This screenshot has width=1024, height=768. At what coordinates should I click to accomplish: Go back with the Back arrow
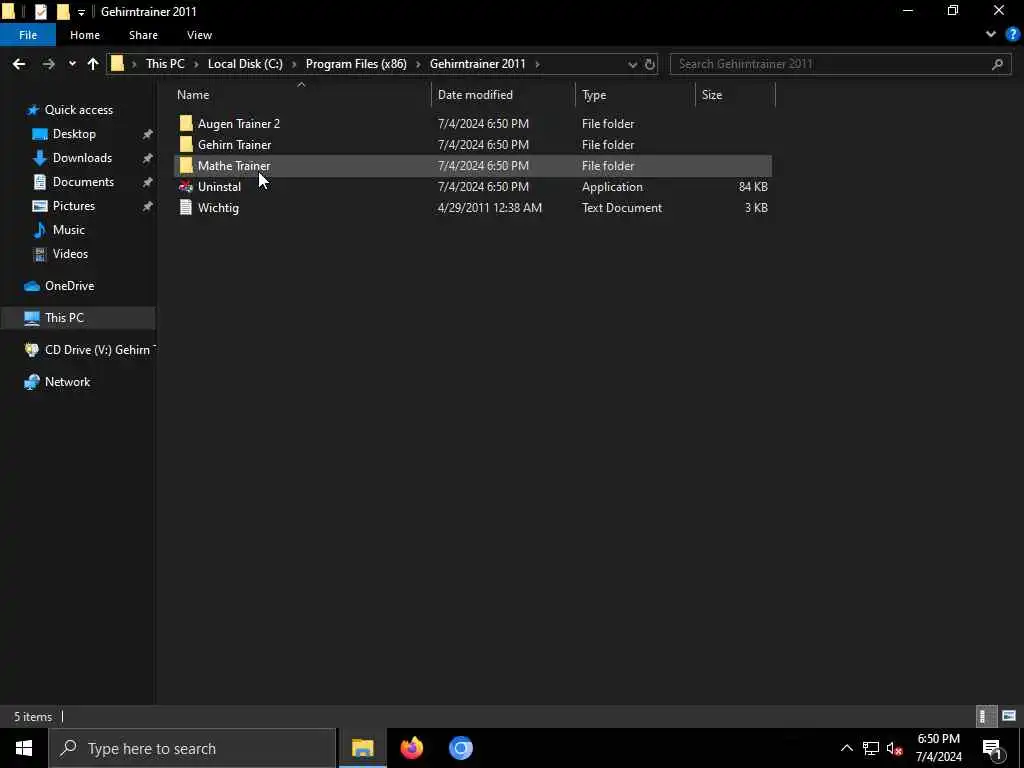[19, 64]
